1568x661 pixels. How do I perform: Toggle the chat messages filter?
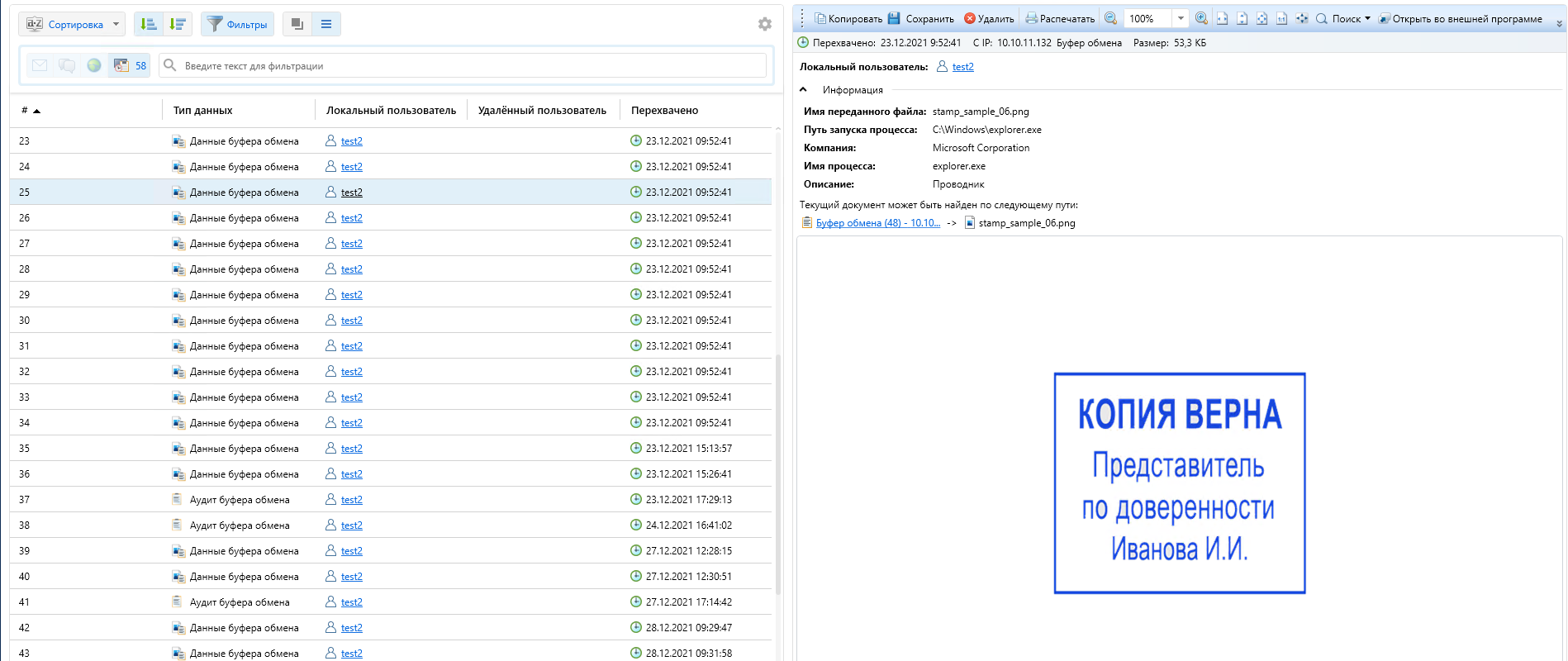click(67, 65)
